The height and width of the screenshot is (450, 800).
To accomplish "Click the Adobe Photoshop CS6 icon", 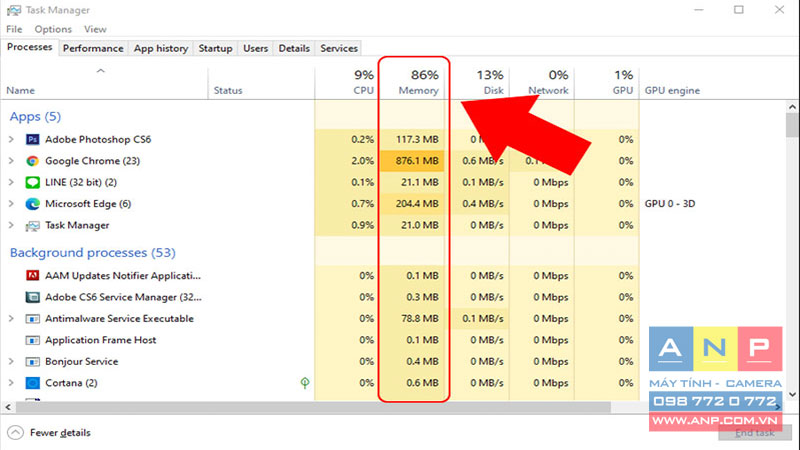I will (33, 139).
